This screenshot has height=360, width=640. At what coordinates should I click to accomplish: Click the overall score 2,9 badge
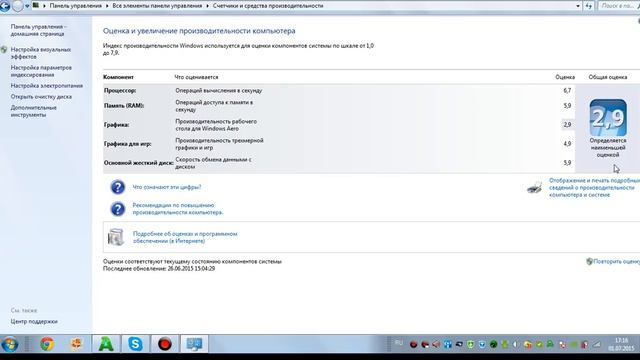608,118
